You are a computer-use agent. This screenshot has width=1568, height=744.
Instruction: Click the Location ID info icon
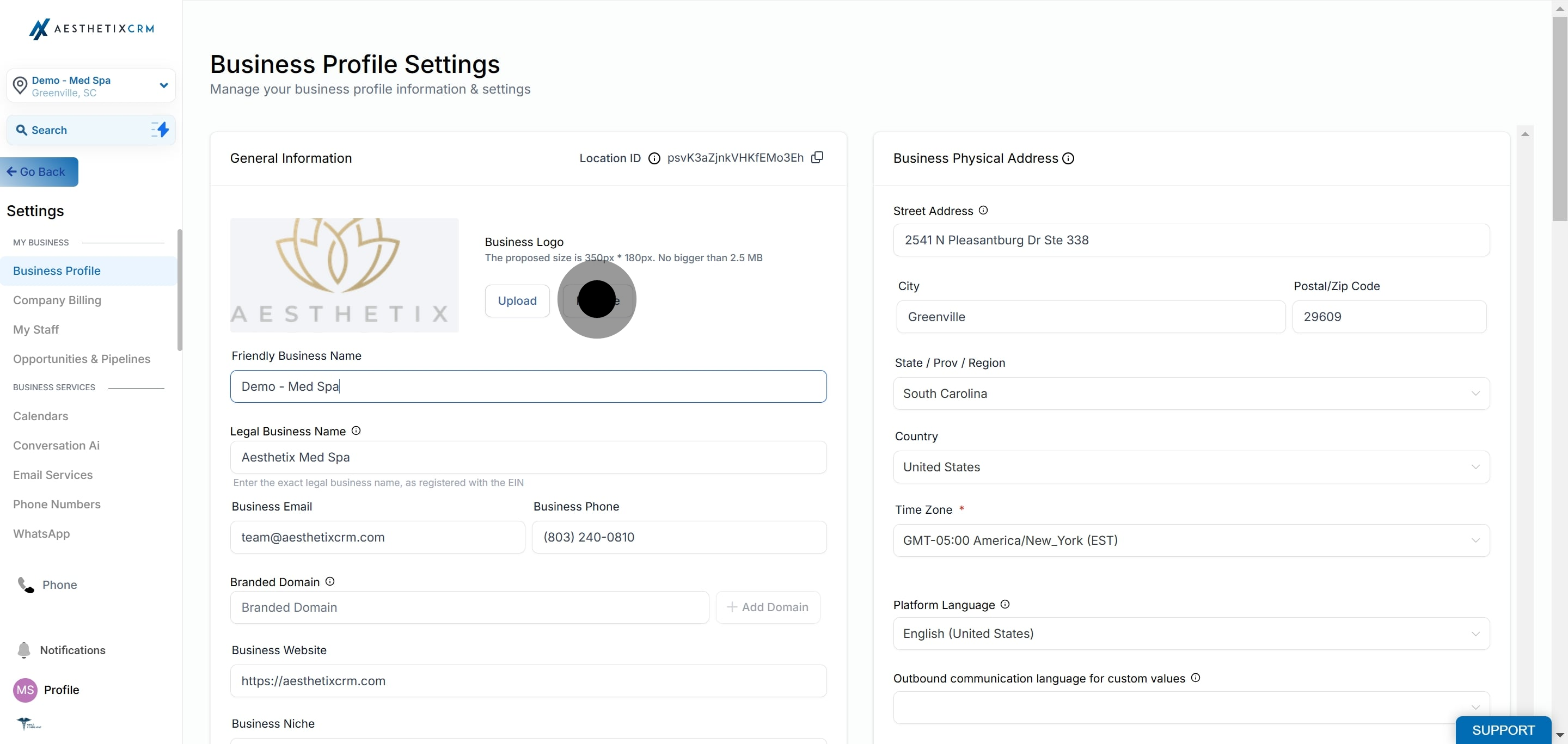point(654,159)
